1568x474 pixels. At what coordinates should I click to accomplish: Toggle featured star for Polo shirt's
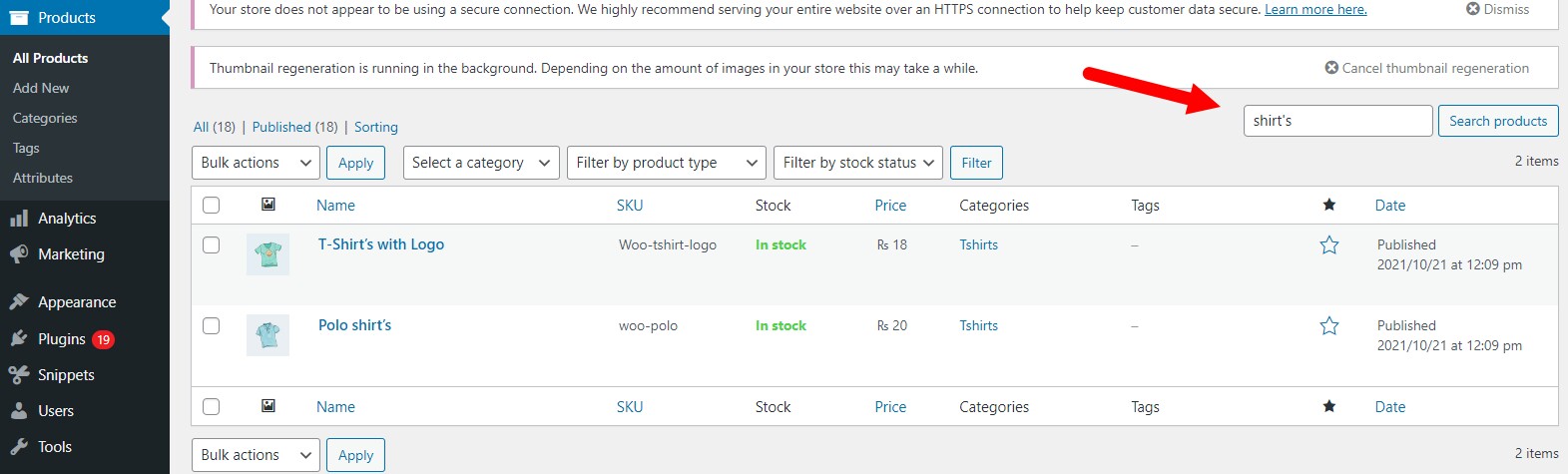[1328, 326]
